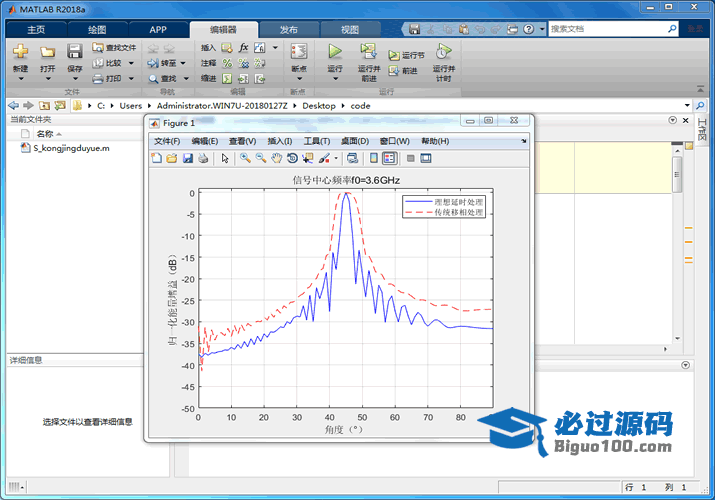Click the Print (打印) ribbon button
The width and height of the screenshot is (715, 500).
pyautogui.click(x=108, y=78)
